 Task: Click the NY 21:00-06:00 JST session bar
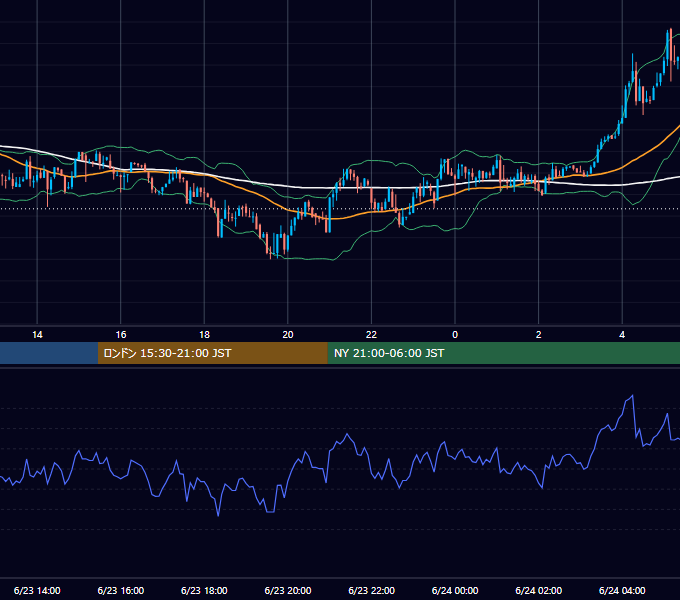[503, 353]
